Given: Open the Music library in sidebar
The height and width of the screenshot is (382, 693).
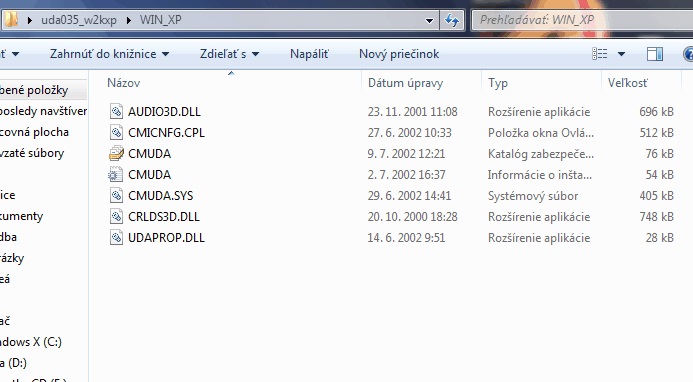Looking at the screenshot, I should pos(8,237).
